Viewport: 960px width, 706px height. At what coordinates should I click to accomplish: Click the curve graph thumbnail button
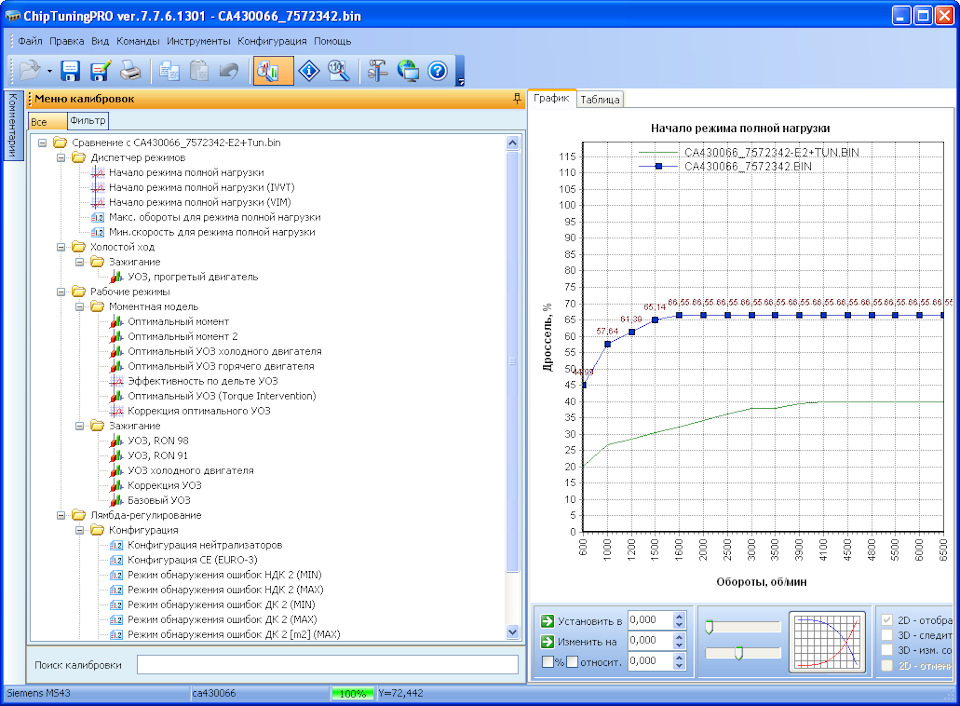827,642
